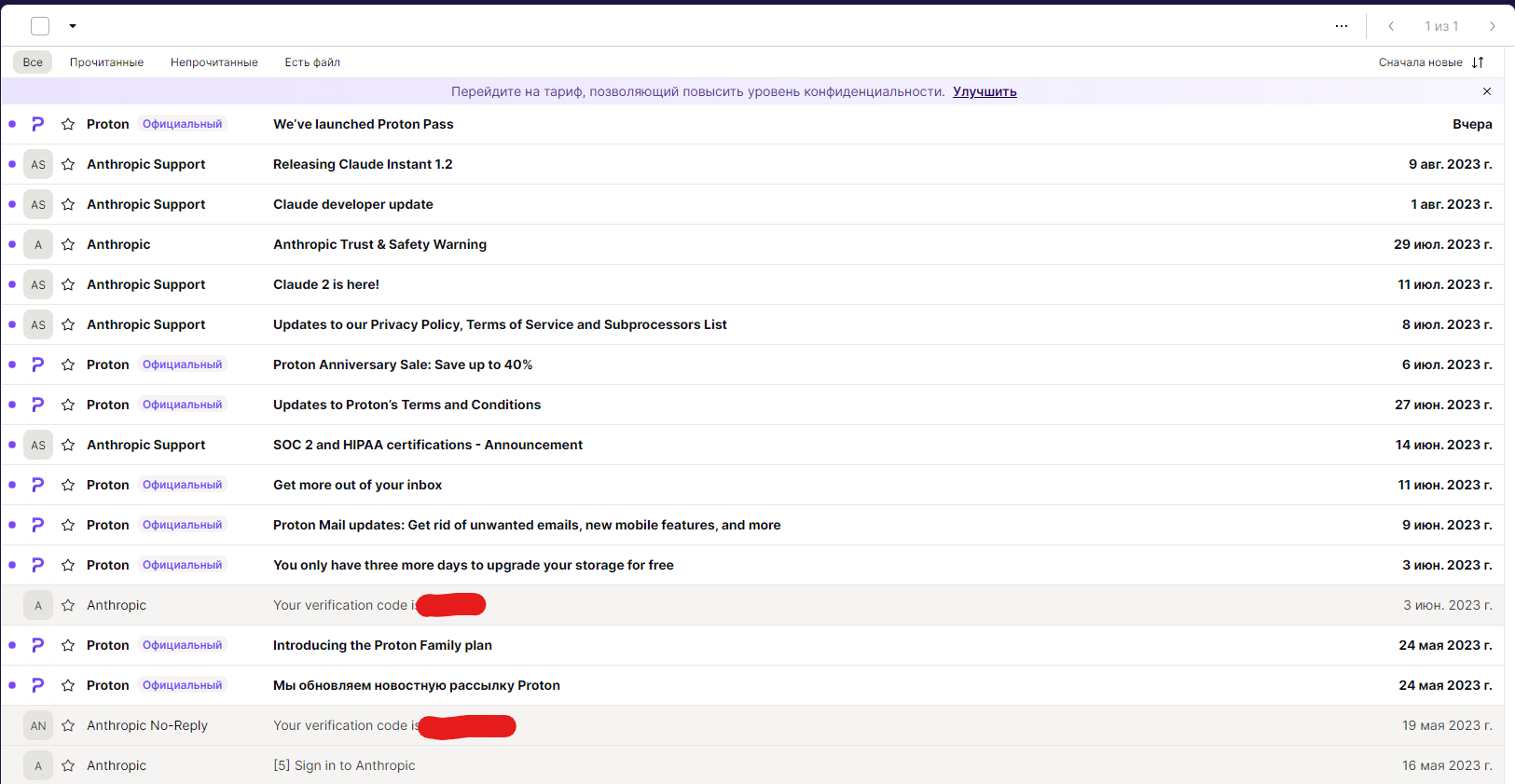Click the 'Официальный' badge on Family plan row

coord(183,645)
